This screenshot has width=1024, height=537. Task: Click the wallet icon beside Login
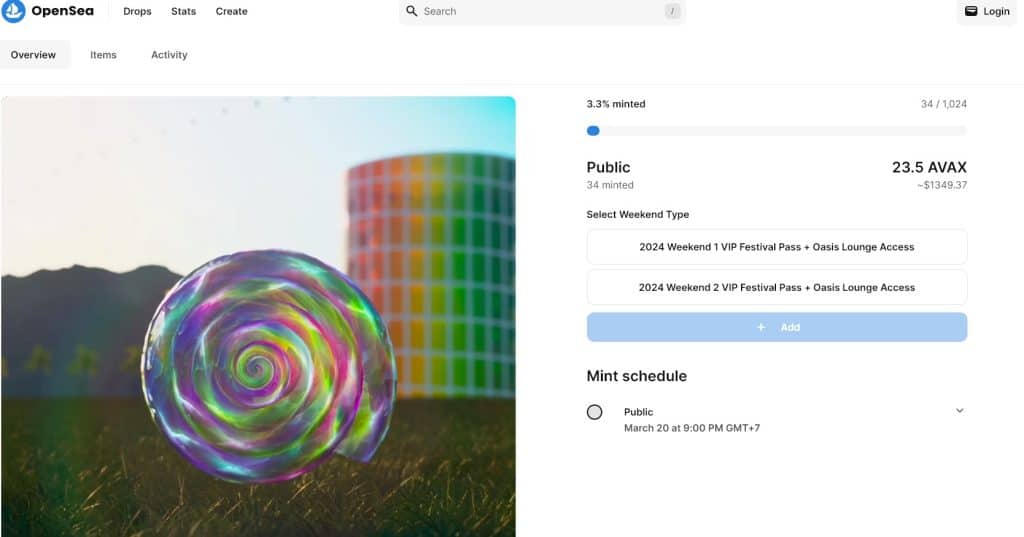[x=971, y=11]
